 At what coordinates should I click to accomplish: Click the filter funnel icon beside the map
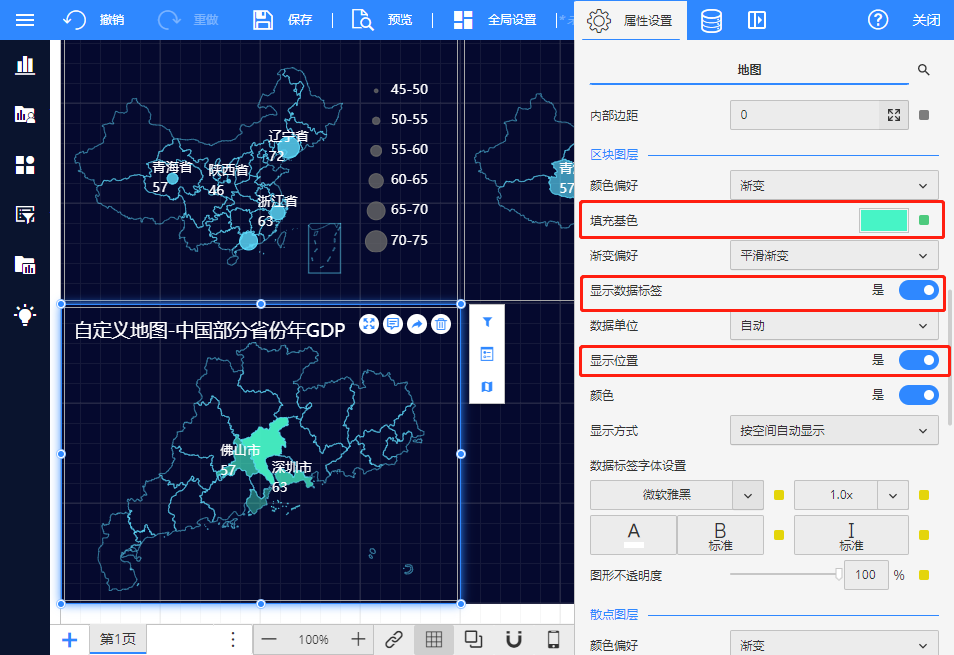[x=487, y=322]
